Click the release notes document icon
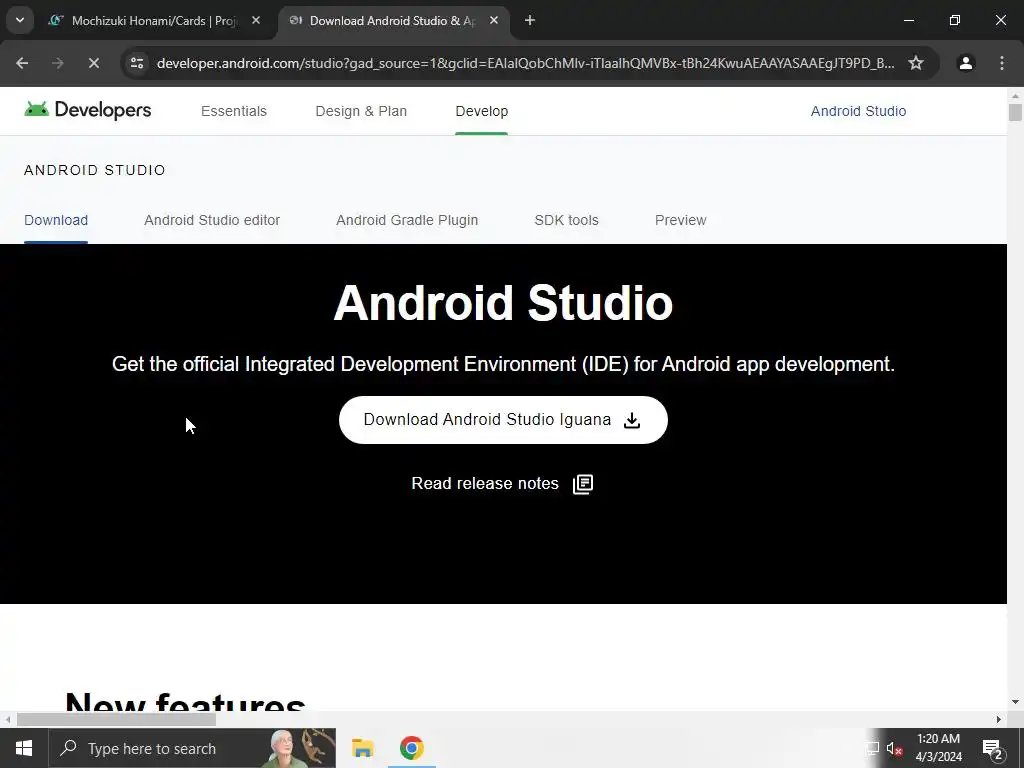Viewport: 1024px width, 768px height. click(x=583, y=484)
